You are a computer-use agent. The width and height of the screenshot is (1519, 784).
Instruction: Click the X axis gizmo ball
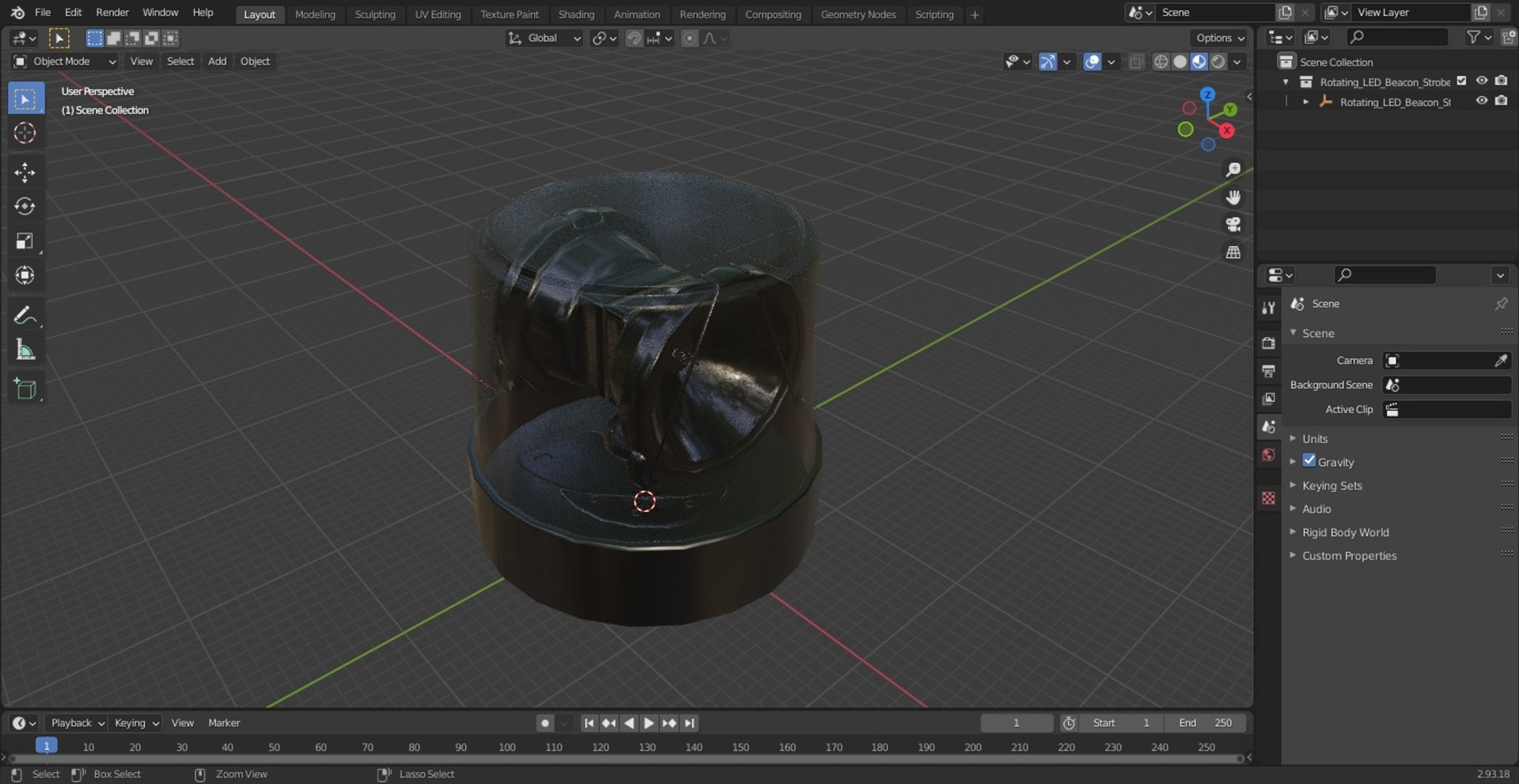[1227, 131]
